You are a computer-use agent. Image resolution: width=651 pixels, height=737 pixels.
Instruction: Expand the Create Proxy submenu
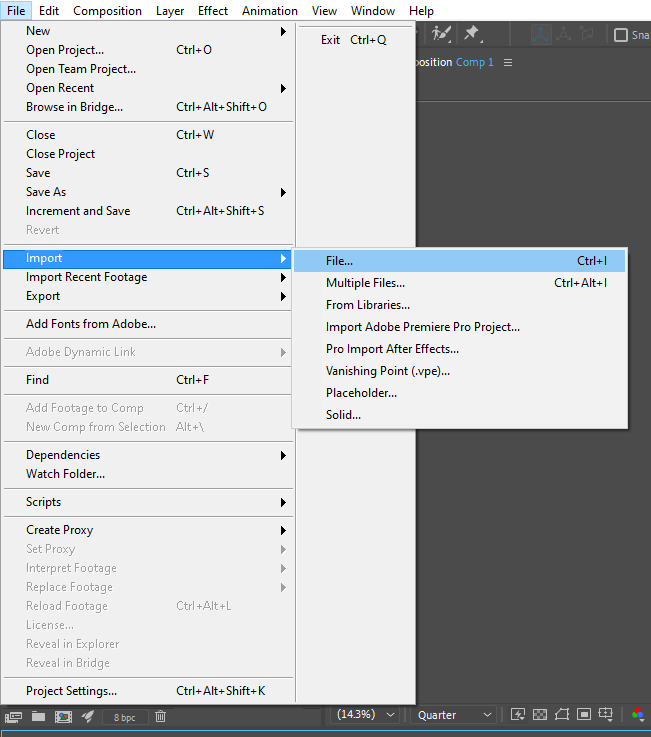[148, 530]
